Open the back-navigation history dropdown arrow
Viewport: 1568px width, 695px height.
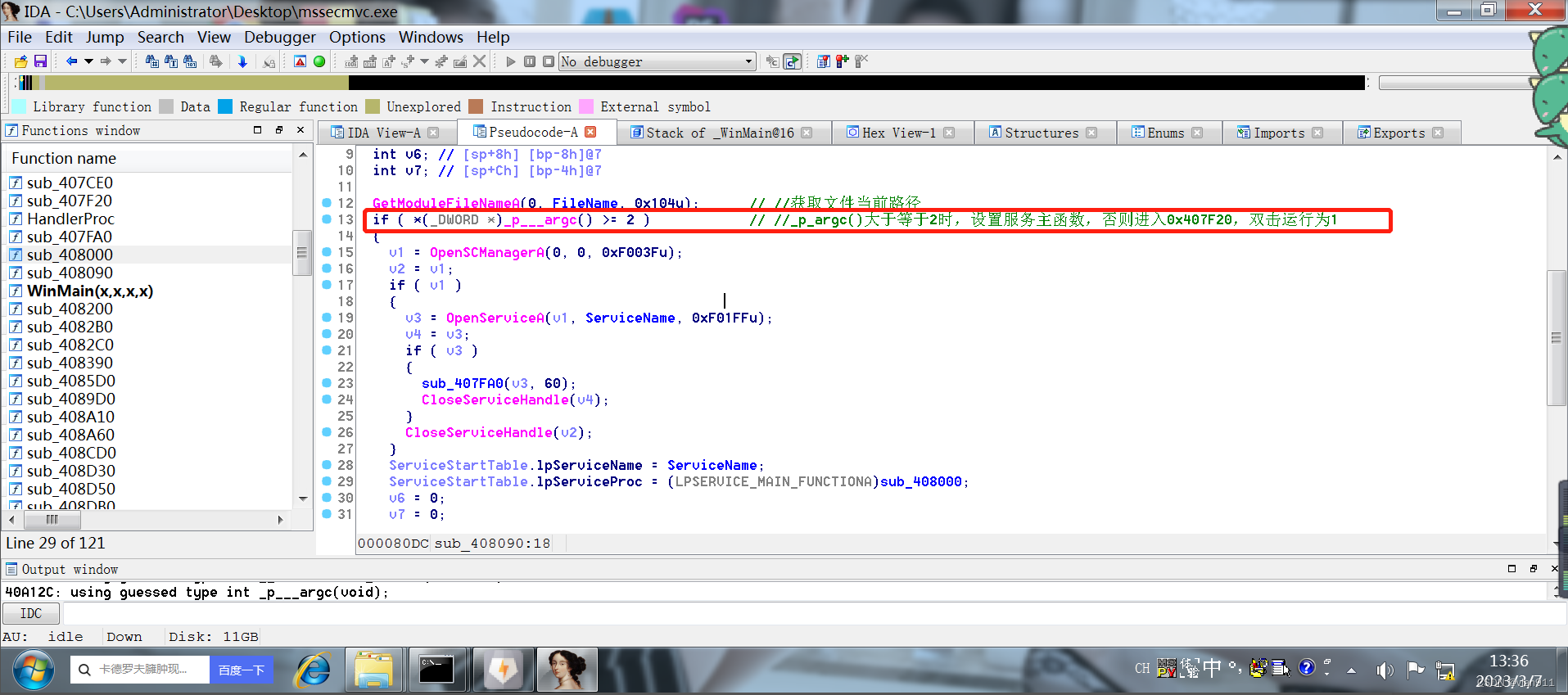point(88,61)
